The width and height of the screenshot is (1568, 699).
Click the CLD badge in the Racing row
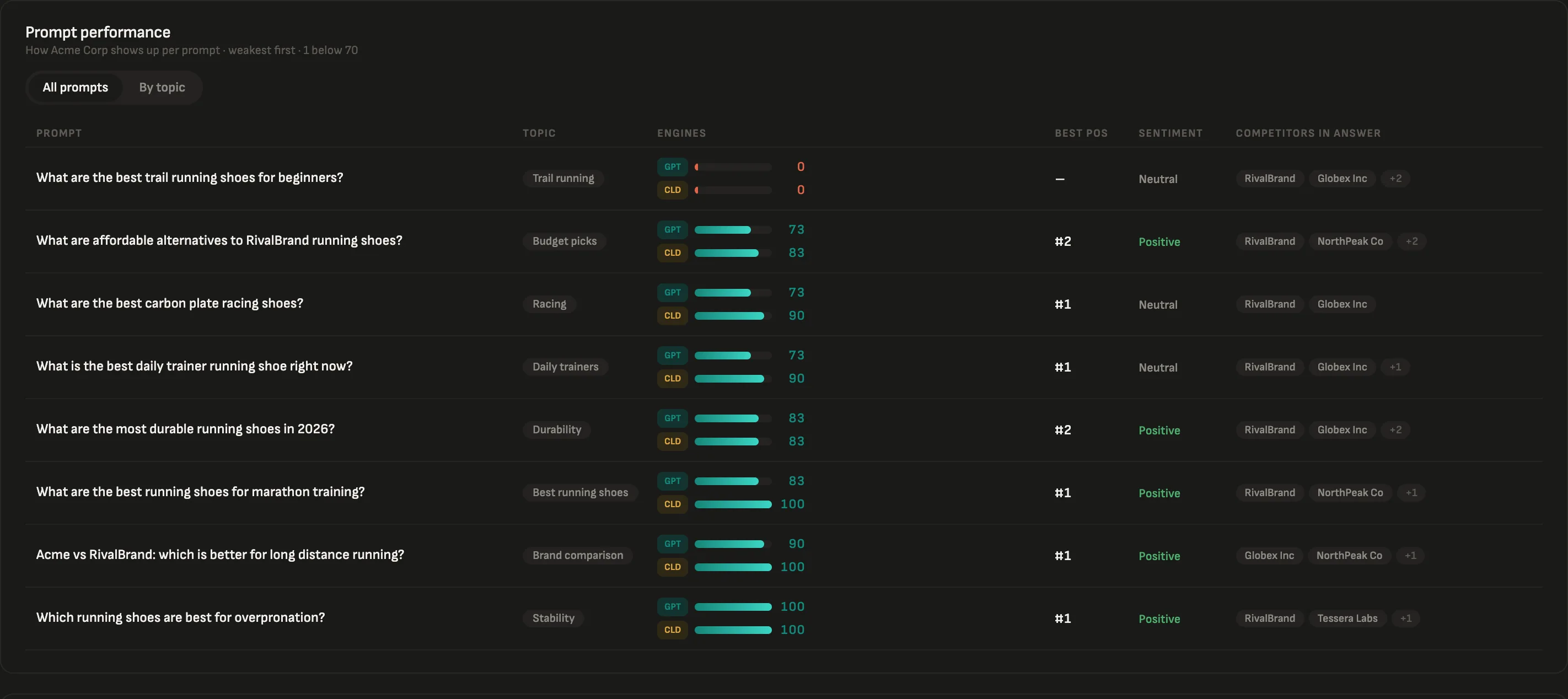pyautogui.click(x=673, y=316)
